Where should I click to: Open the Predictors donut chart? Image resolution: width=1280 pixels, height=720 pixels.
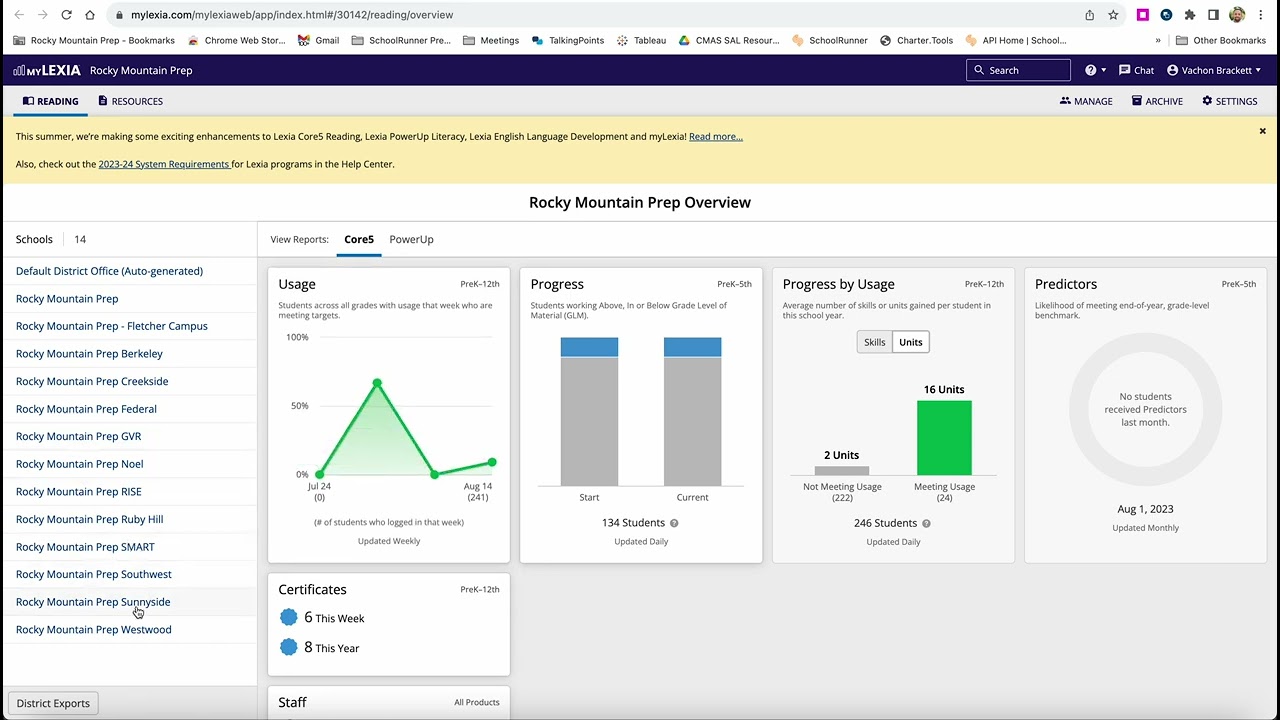click(1145, 410)
